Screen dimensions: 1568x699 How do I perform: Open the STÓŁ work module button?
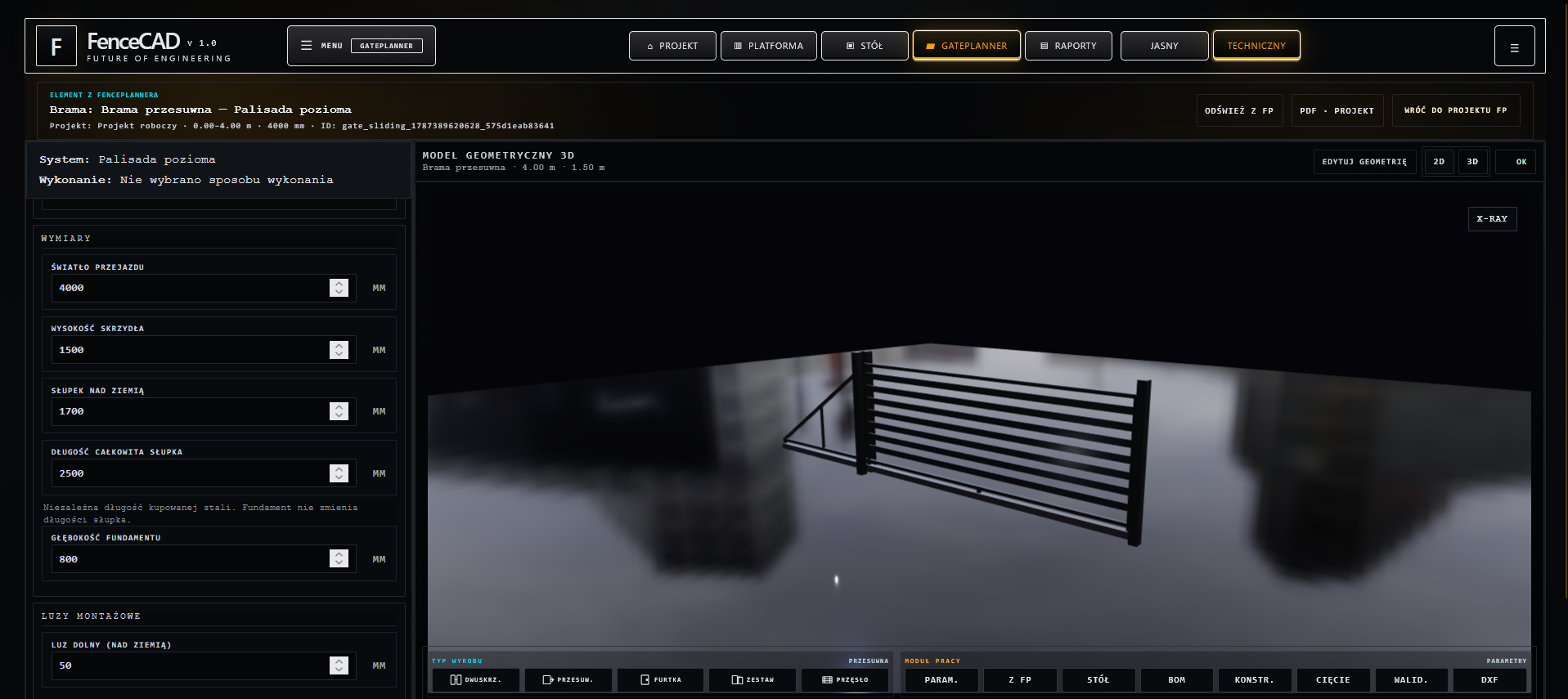tap(1098, 680)
